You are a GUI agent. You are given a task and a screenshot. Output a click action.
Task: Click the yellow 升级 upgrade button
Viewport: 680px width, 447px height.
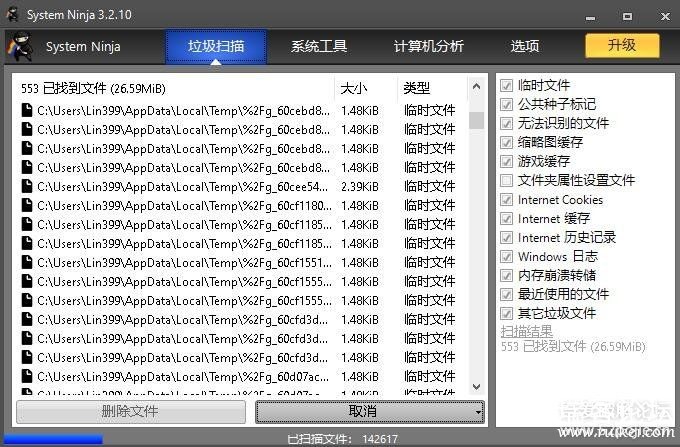point(622,46)
